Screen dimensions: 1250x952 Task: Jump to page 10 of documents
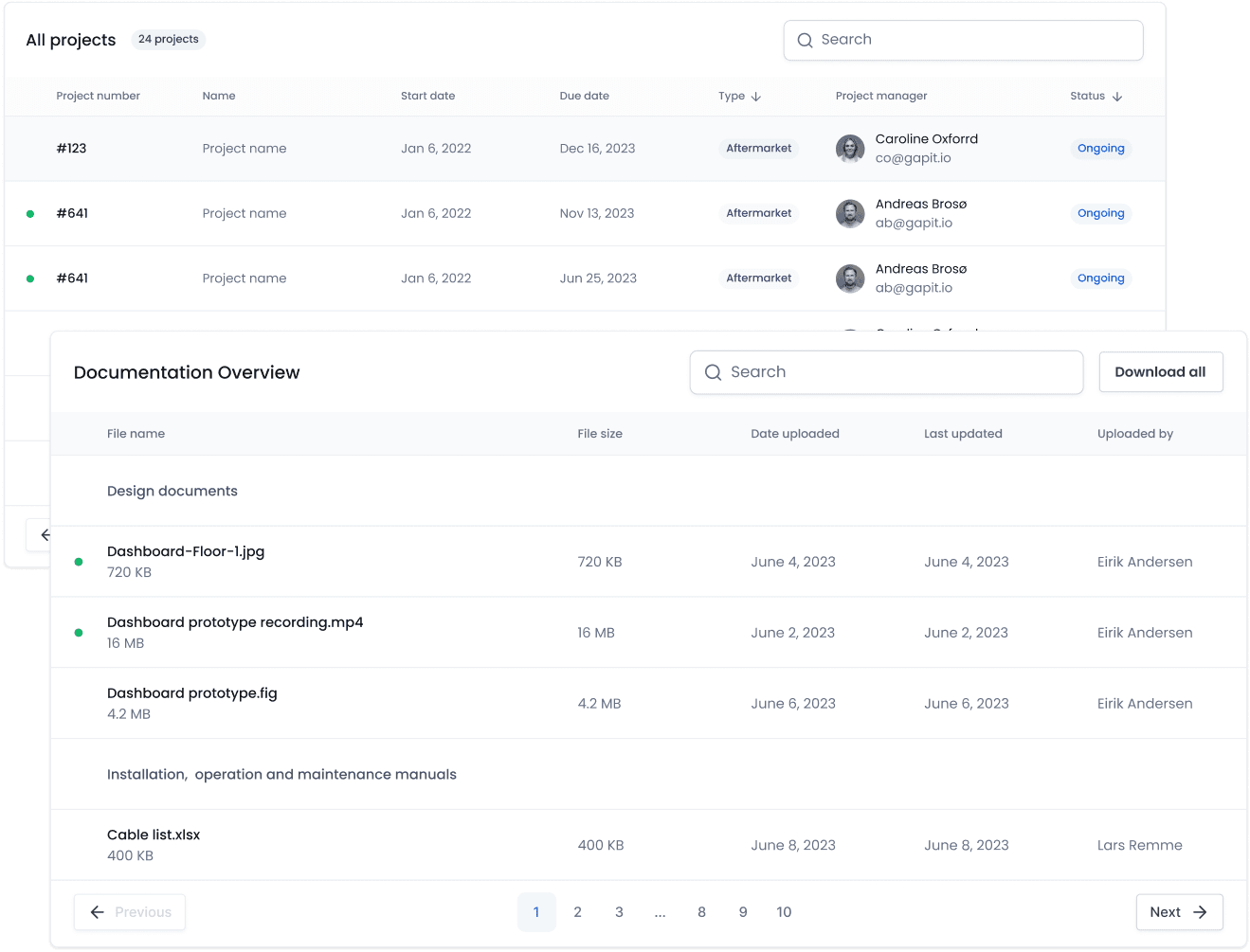(784, 912)
